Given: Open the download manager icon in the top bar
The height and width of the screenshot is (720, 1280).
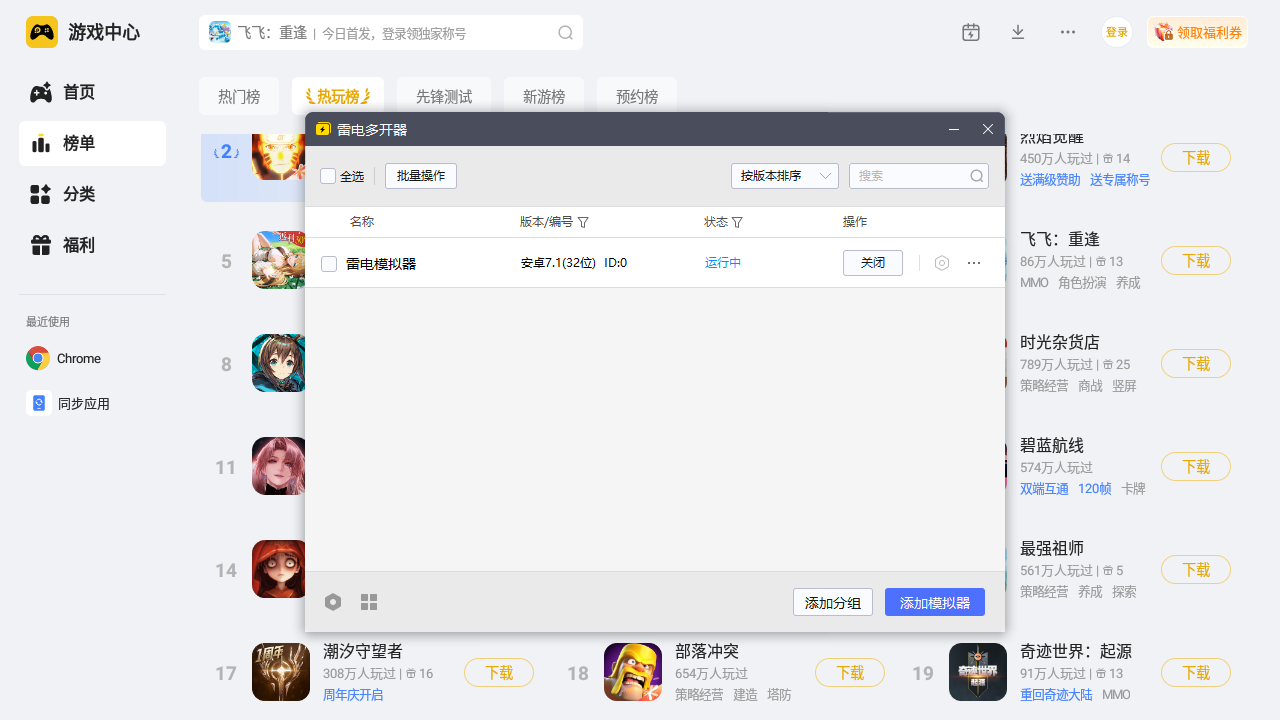Looking at the screenshot, I should pos(1017,31).
